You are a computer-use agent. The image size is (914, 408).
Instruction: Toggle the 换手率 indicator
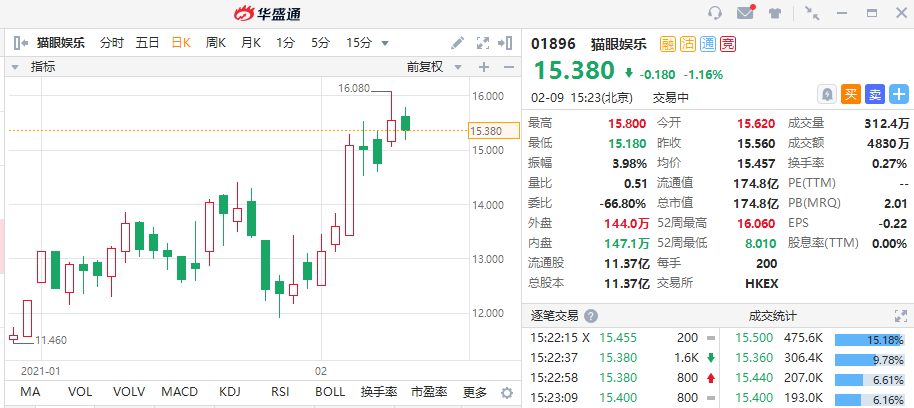tap(379, 392)
